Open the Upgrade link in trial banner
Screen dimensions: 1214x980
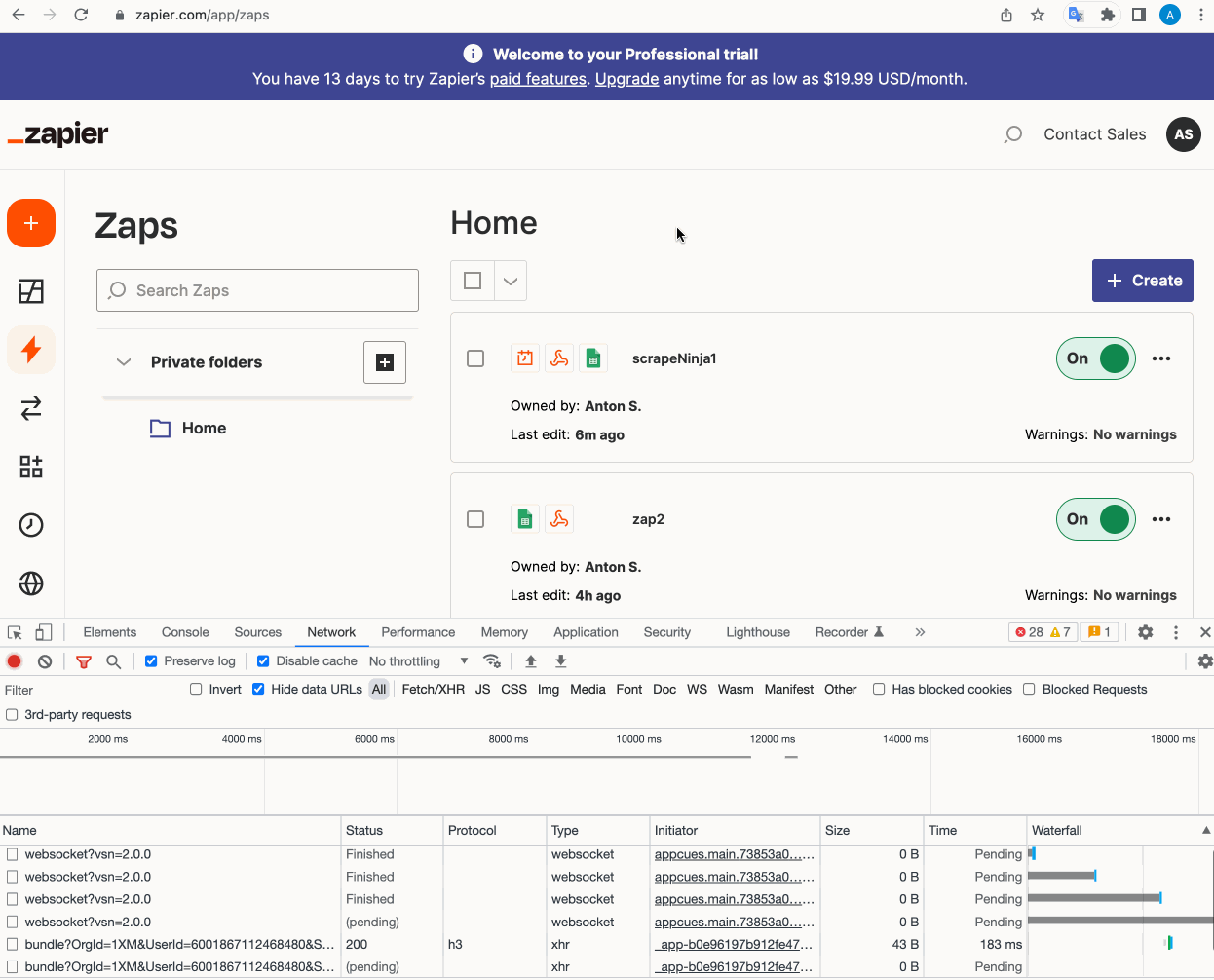[x=627, y=79]
